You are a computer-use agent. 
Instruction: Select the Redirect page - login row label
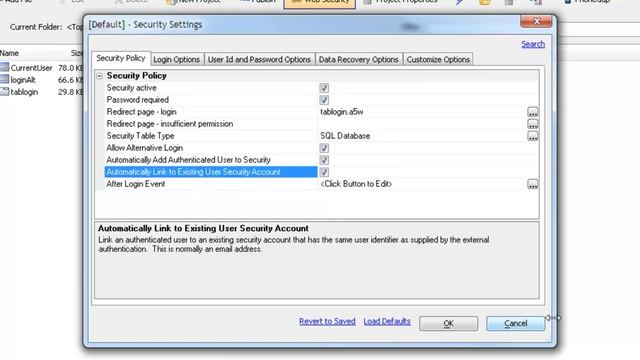coord(142,112)
